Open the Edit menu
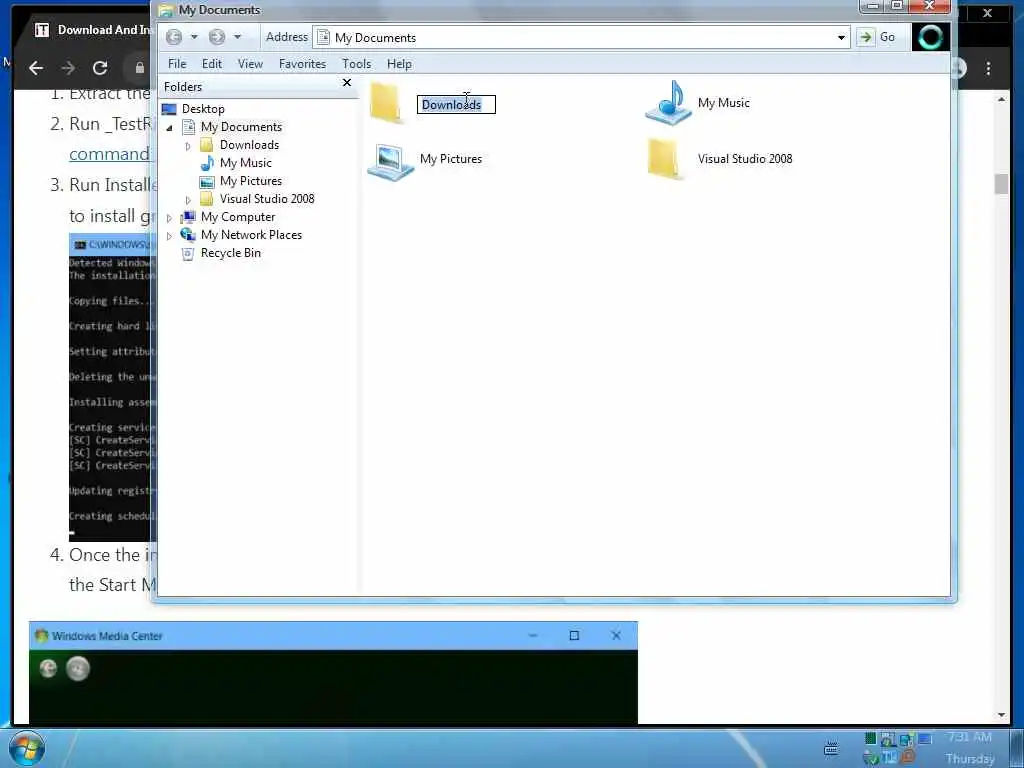 coord(212,64)
